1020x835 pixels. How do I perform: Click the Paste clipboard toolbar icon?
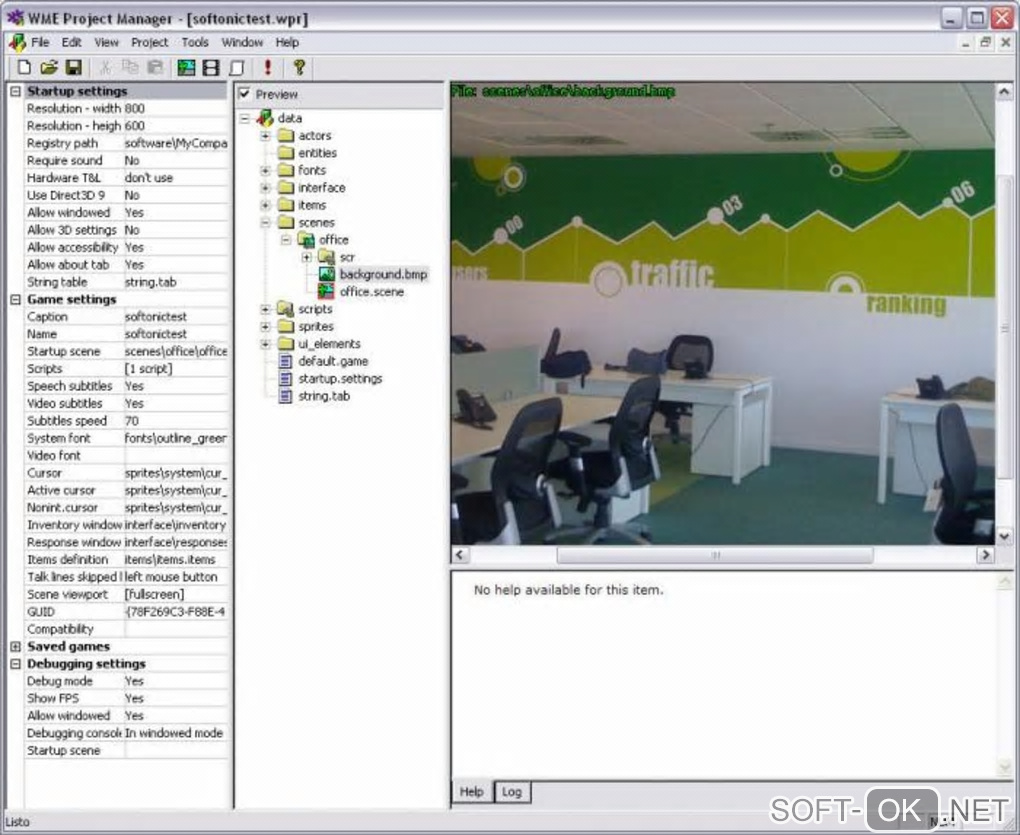pyautogui.click(x=155, y=67)
